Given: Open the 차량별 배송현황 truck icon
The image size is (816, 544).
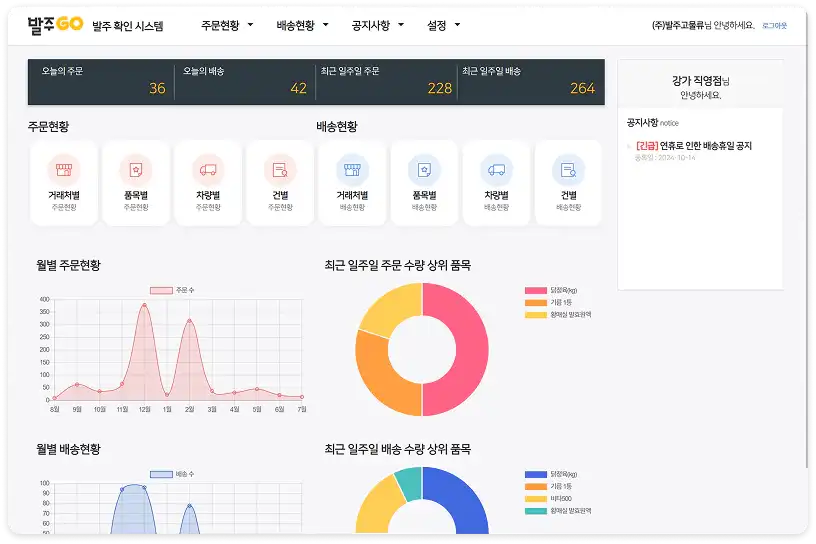Looking at the screenshot, I should (x=496, y=170).
